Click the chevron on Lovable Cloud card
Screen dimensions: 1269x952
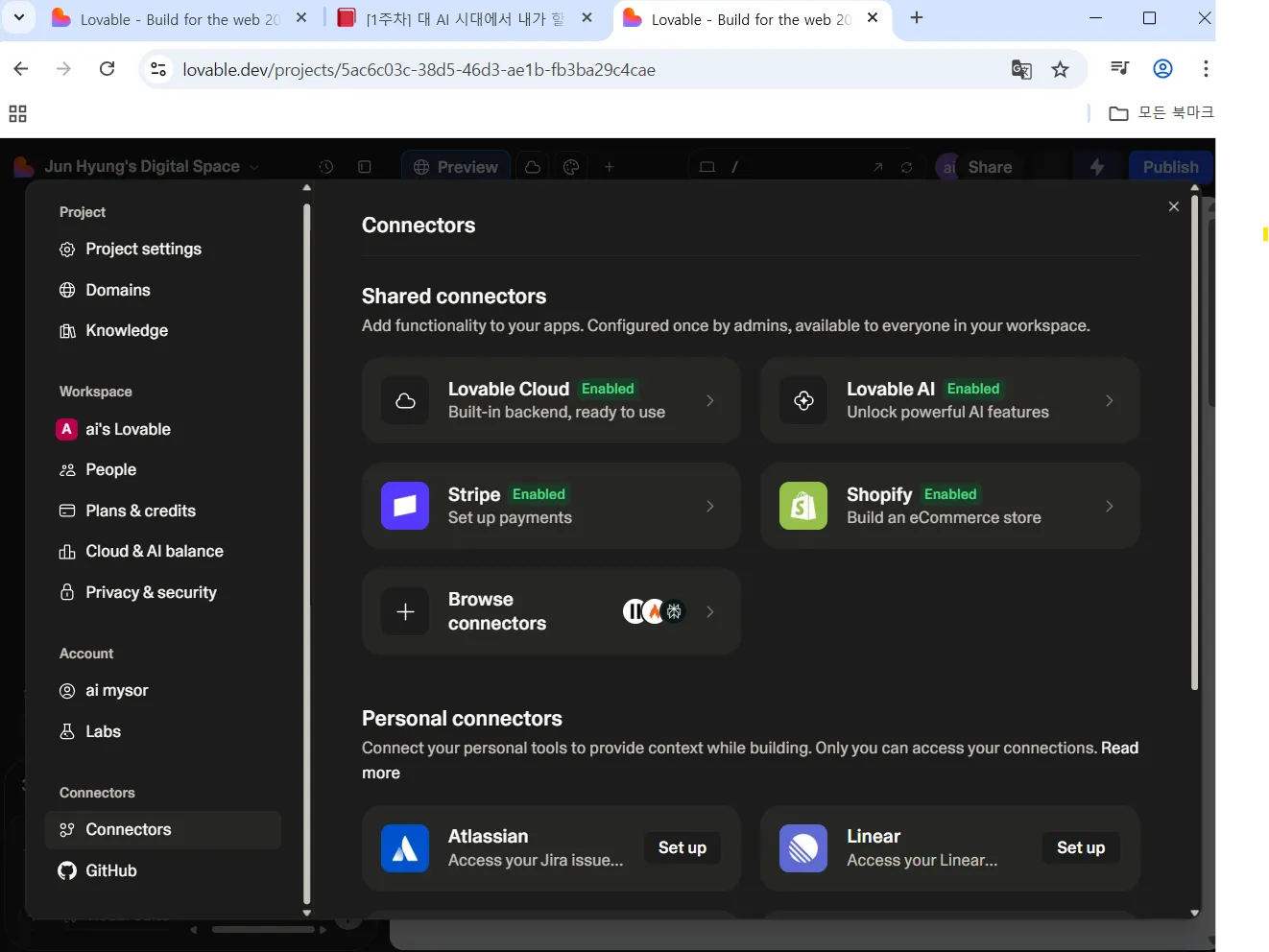coord(710,400)
